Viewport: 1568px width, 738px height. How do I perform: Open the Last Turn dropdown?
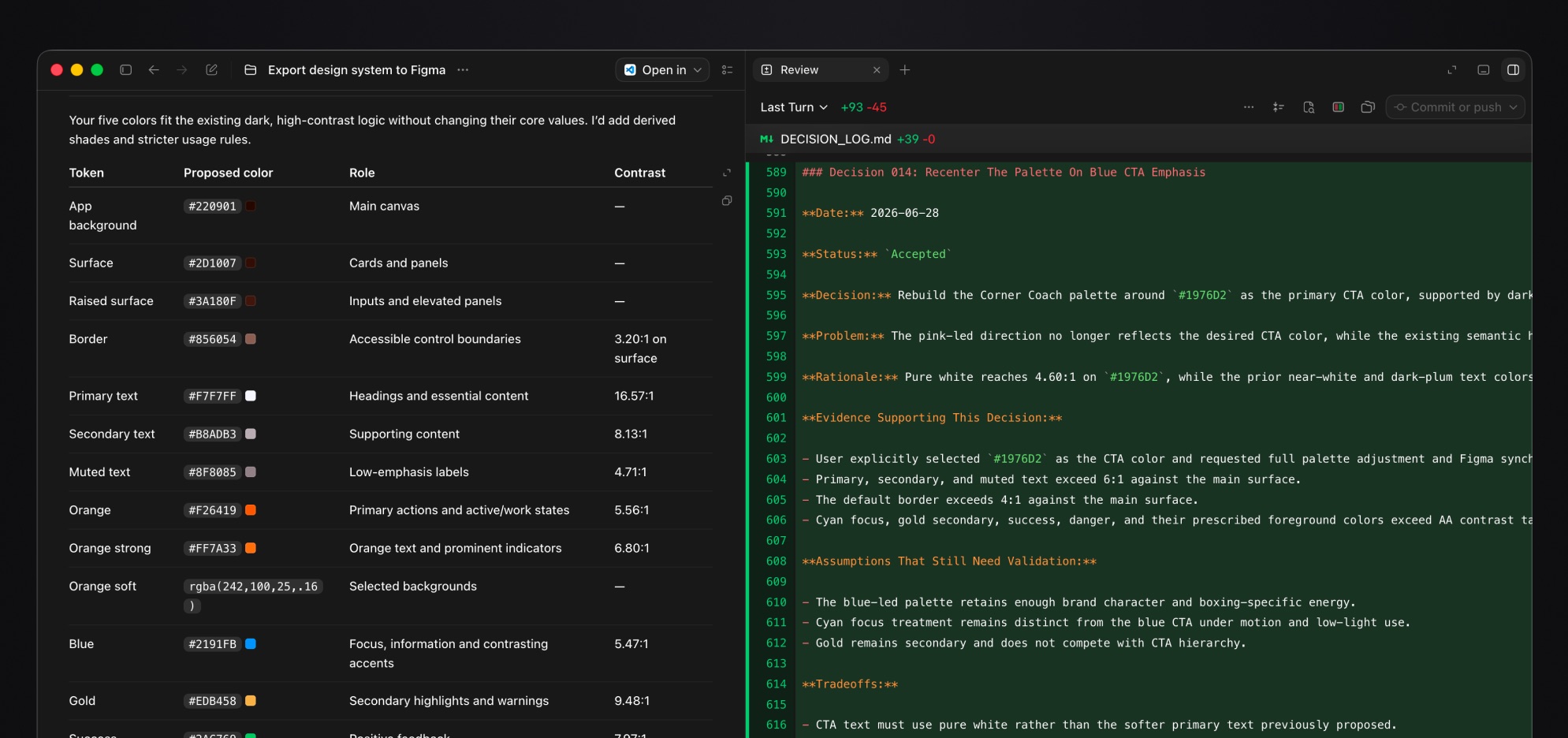[794, 106]
